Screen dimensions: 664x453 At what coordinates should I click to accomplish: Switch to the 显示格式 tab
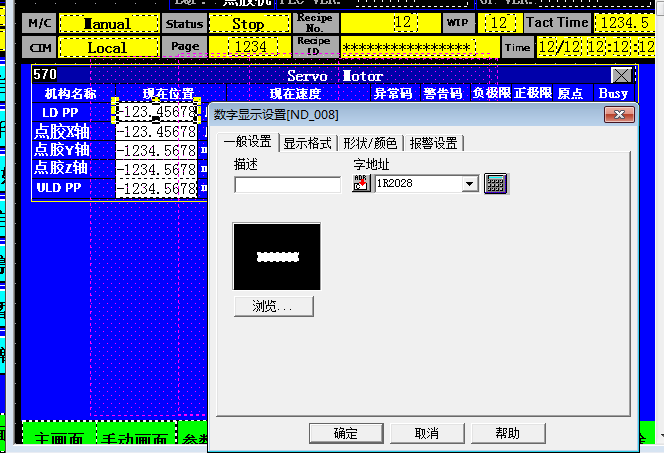pos(308,143)
